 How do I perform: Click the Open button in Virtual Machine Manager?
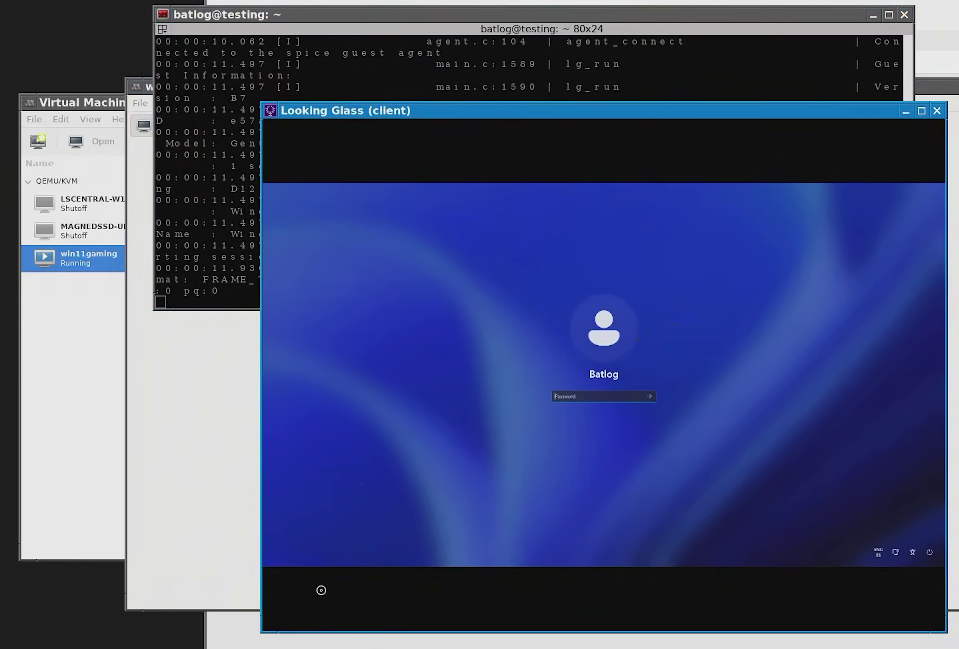tap(92, 141)
